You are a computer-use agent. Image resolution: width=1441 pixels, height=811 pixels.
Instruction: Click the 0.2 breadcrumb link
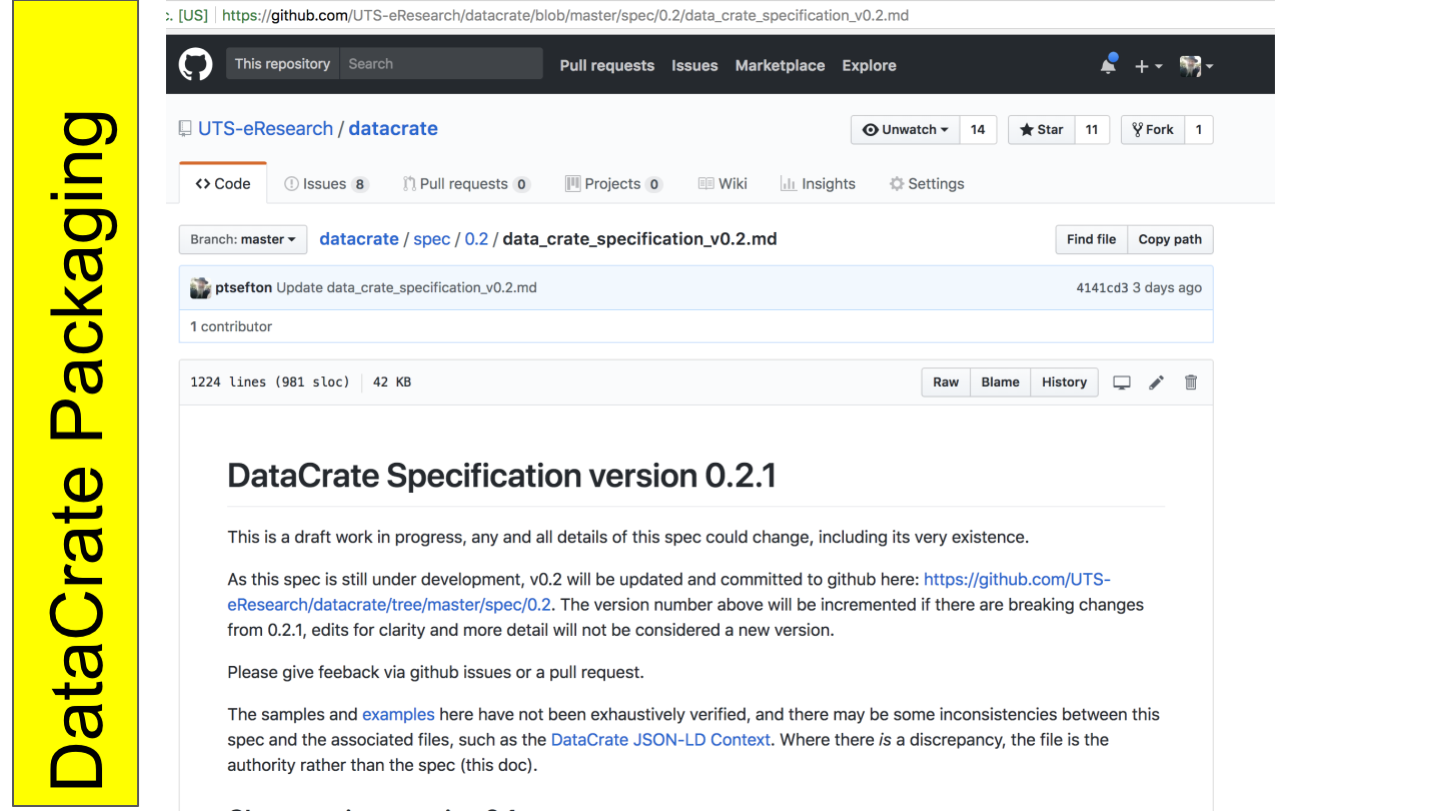point(476,239)
